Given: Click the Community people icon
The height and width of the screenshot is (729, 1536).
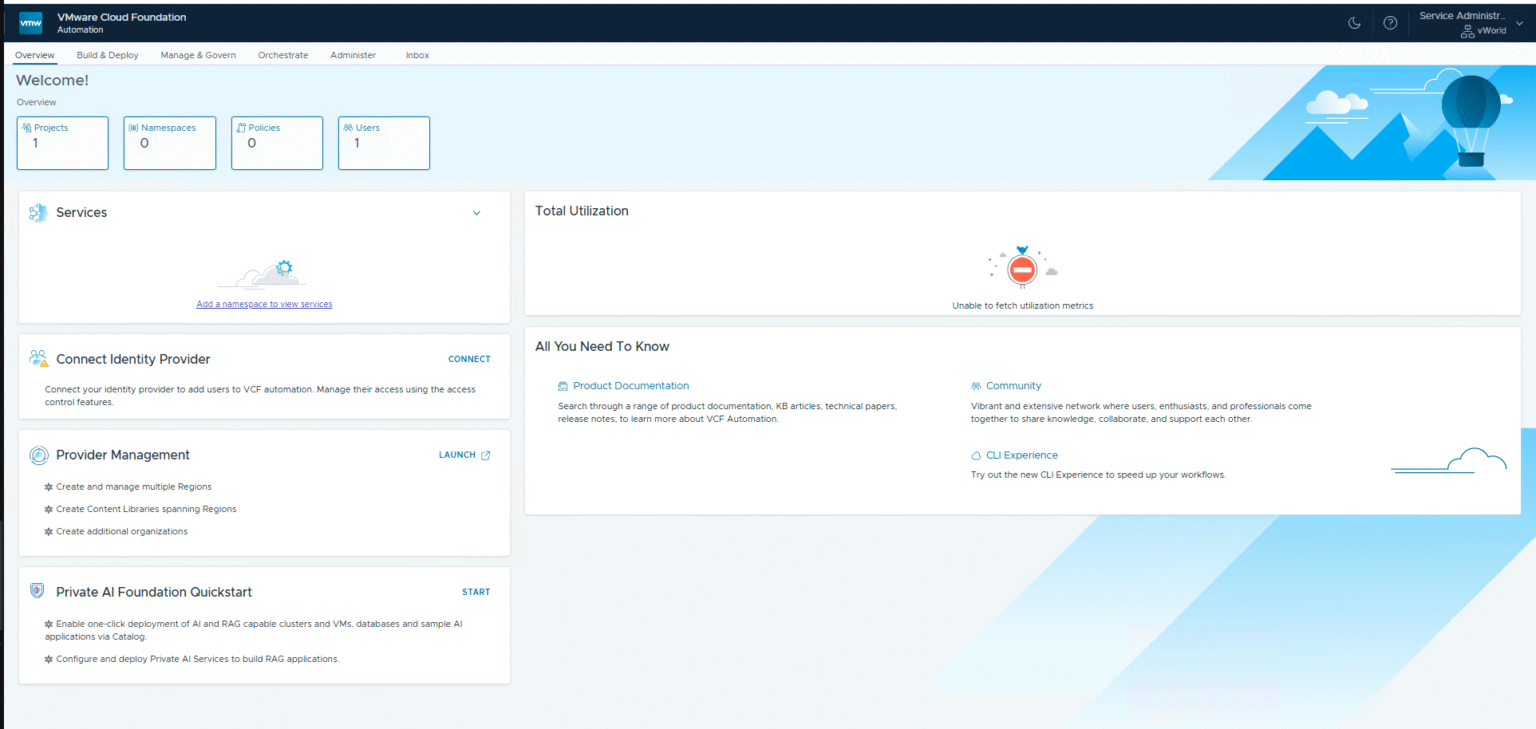Looking at the screenshot, I should (x=976, y=386).
